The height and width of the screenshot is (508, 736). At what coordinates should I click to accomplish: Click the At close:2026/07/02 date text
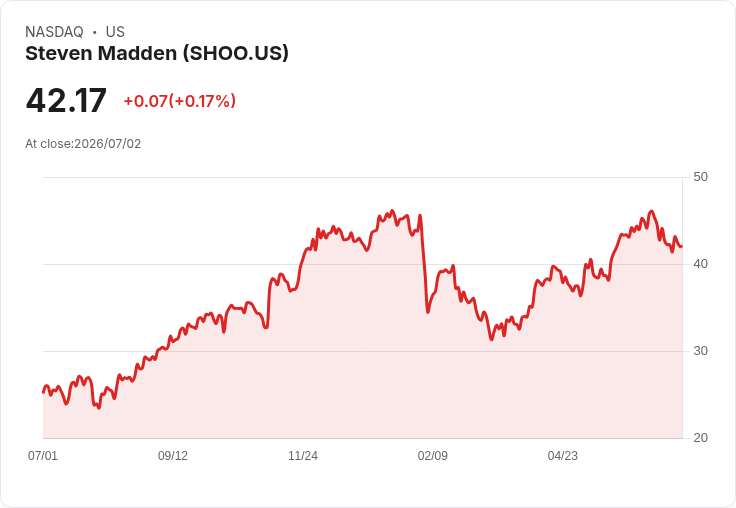point(83,144)
